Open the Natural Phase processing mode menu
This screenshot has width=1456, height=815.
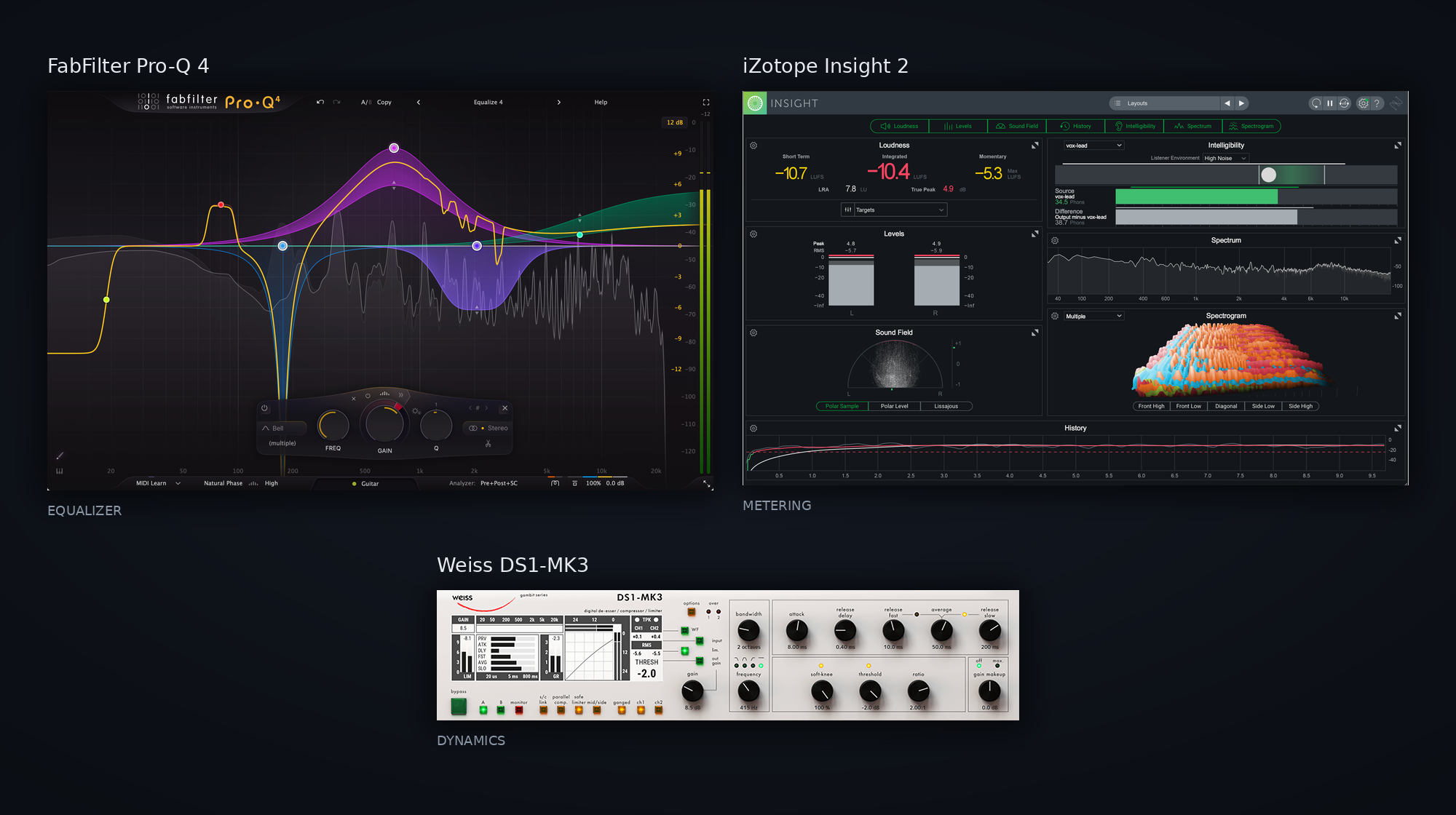[x=223, y=483]
